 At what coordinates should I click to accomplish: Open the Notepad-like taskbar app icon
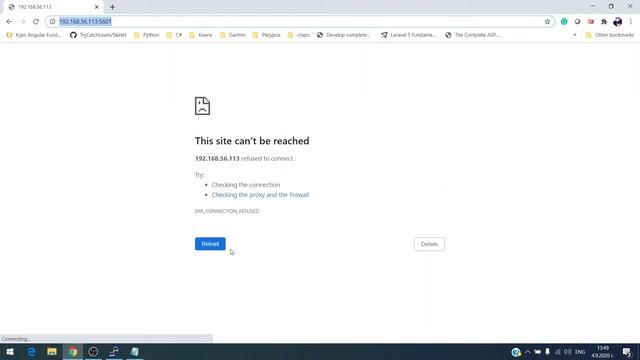[x=134, y=351]
